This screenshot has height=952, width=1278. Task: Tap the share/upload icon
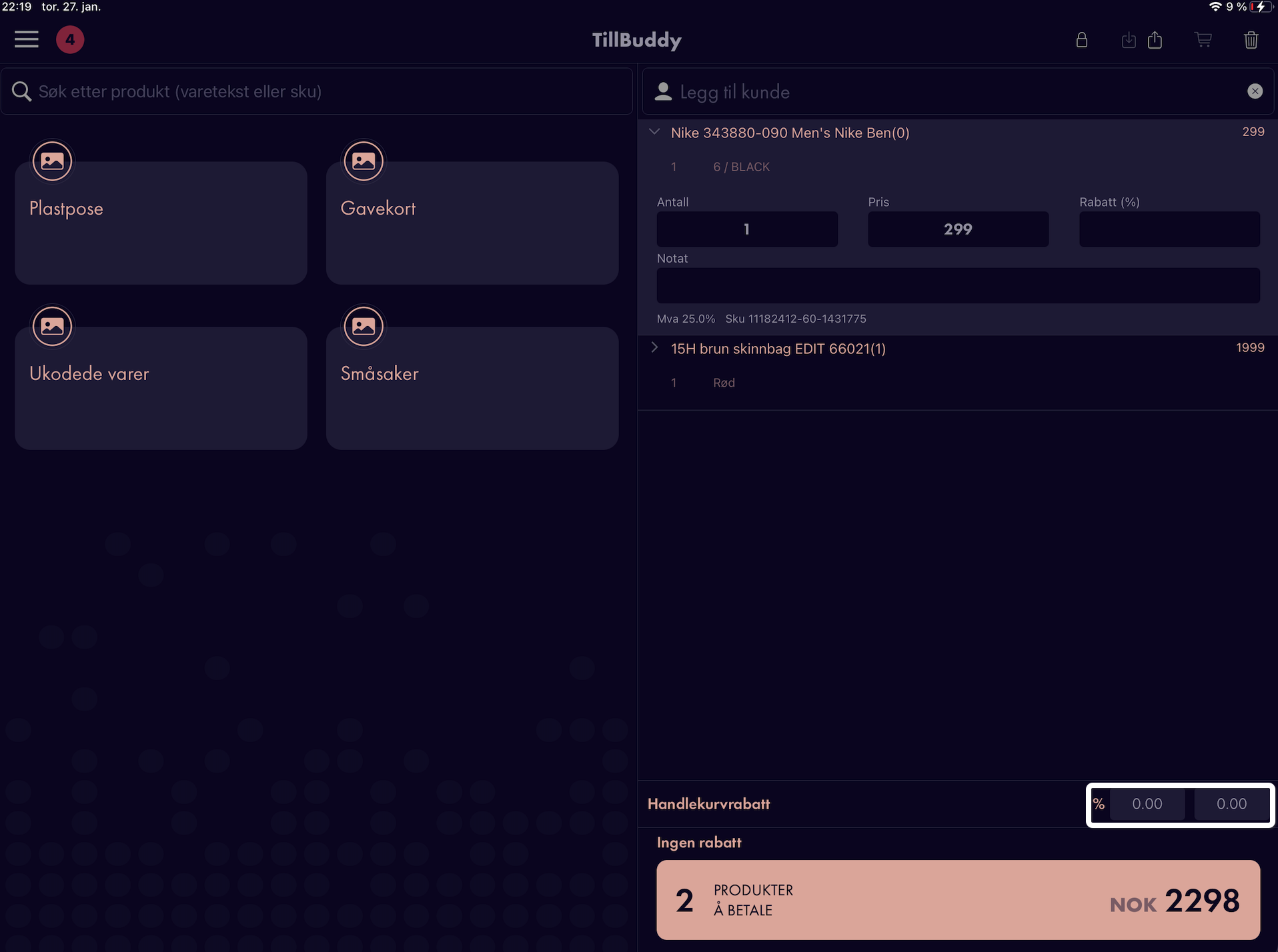[1155, 40]
